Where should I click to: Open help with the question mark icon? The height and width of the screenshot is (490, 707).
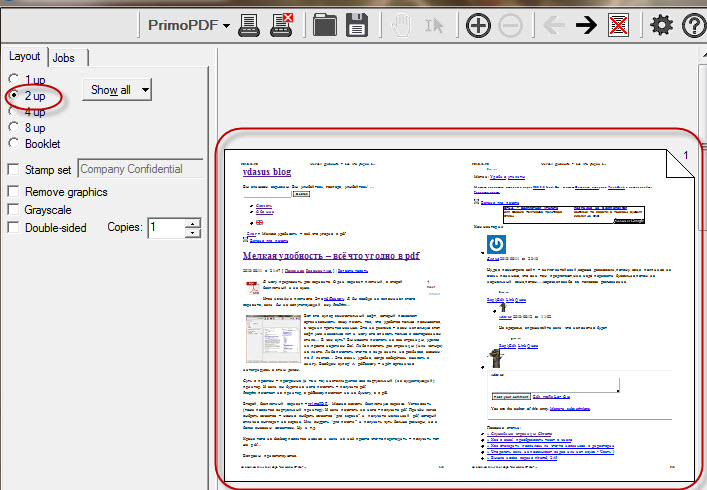tap(693, 25)
